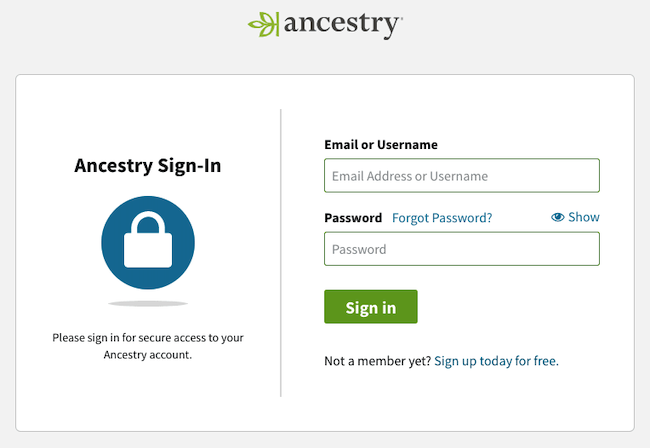Click the vertical divider between panels

(x=281, y=253)
